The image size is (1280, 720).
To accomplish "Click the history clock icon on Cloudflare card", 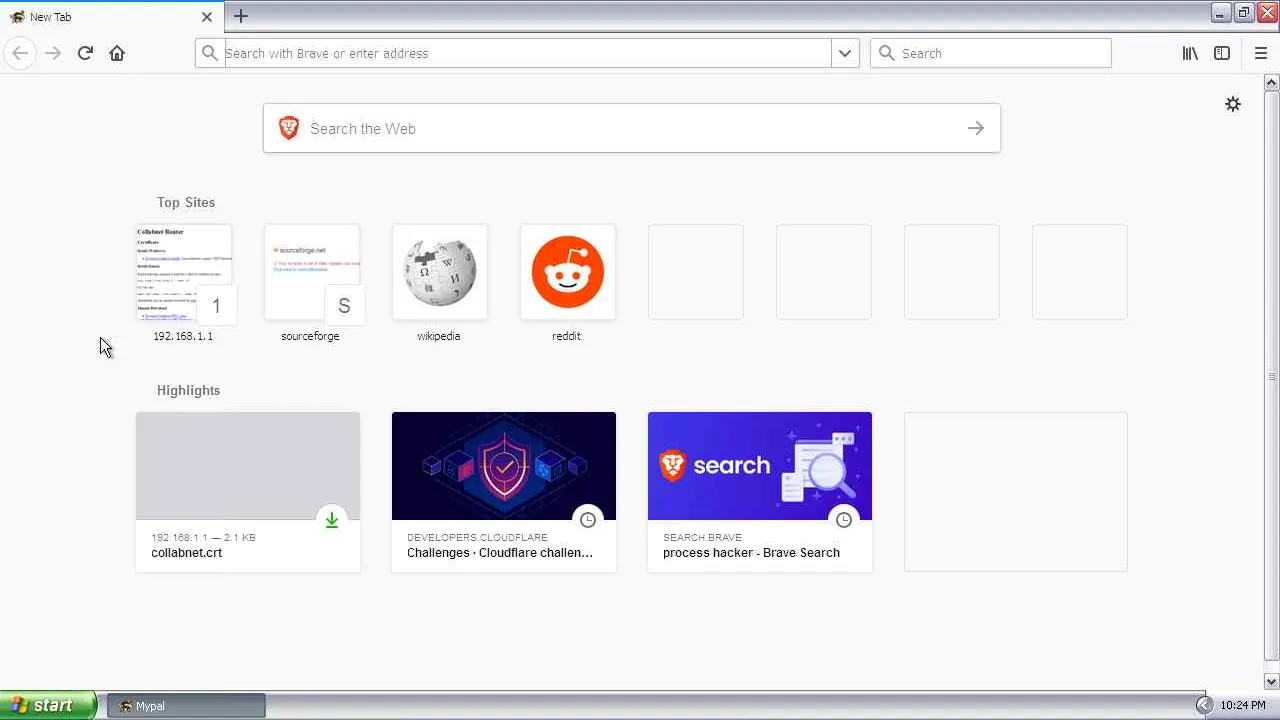I will (x=588, y=520).
